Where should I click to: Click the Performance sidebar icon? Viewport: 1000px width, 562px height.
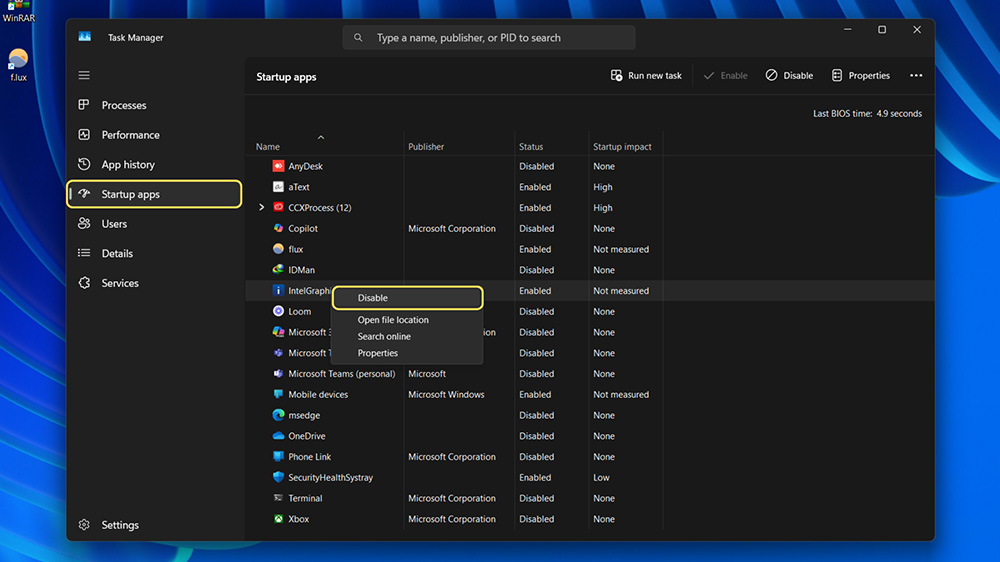coord(84,135)
